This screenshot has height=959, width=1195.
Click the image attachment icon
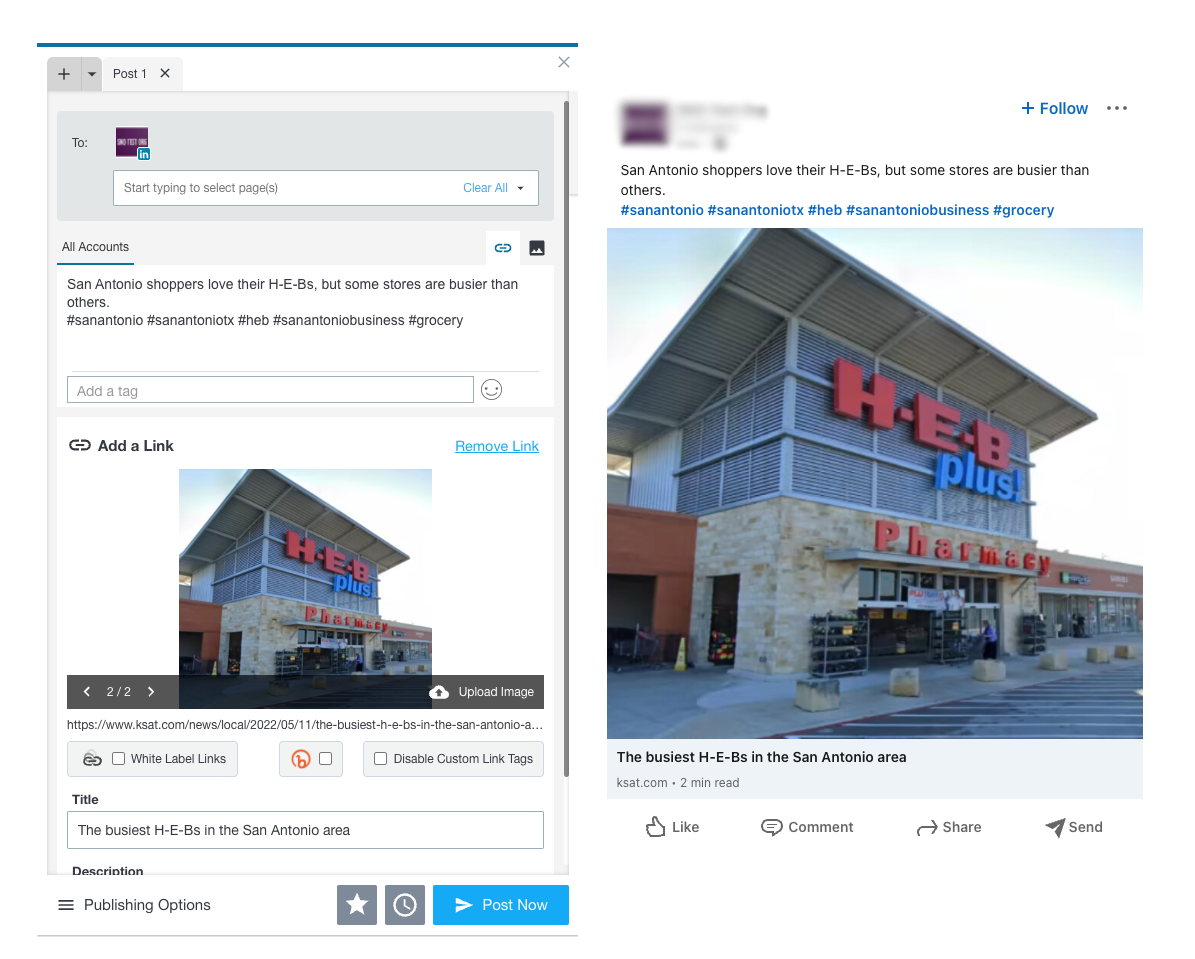pos(537,248)
